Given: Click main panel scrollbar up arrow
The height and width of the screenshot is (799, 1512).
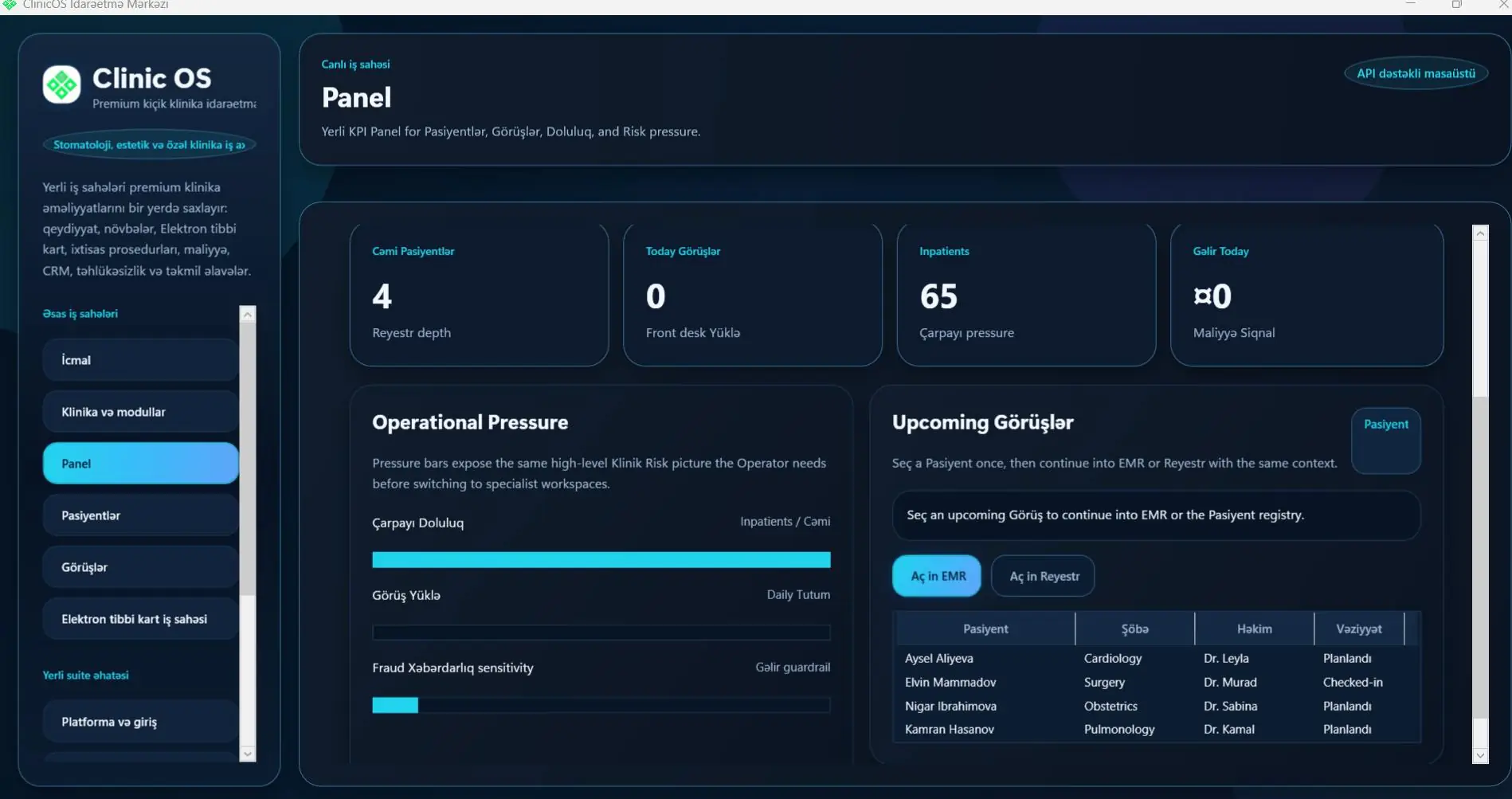Looking at the screenshot, I should coord(1480,233).
